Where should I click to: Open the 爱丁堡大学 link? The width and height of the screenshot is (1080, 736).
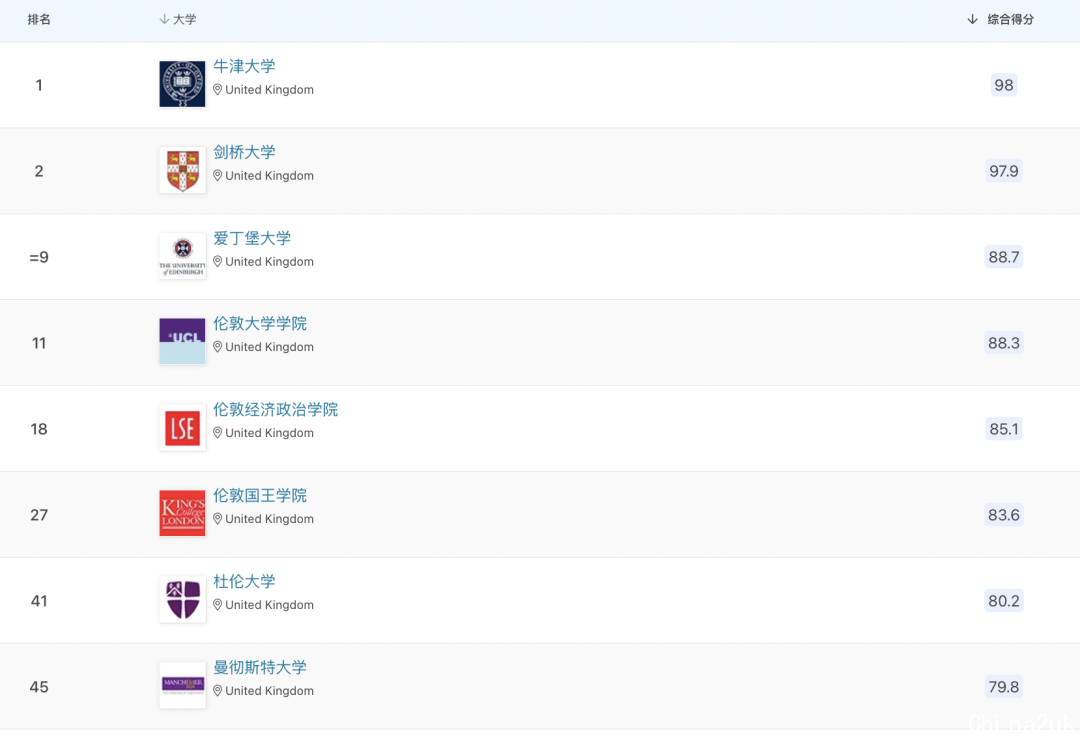click(x=252, y=238)
